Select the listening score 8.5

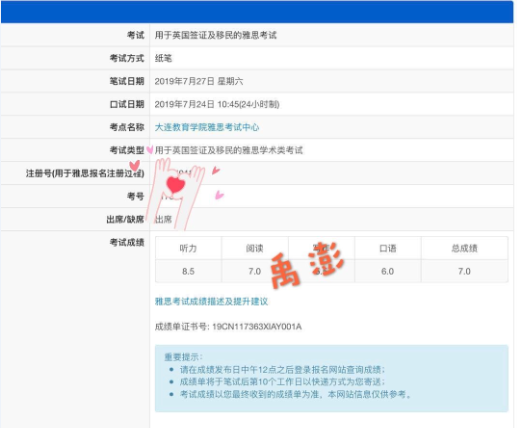click(x=188, y=271)
